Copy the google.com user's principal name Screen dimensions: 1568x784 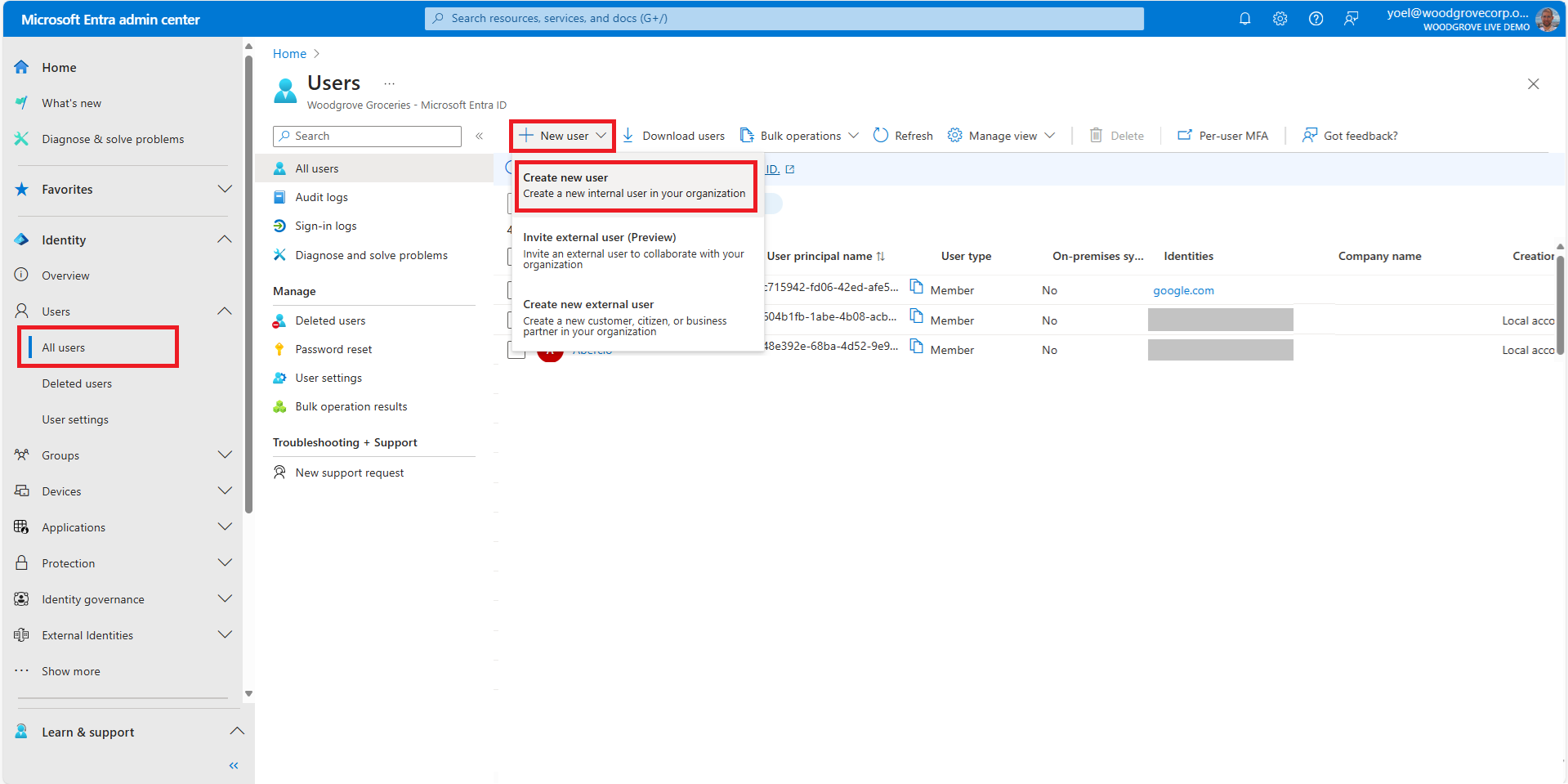click(x=917, y=287)
